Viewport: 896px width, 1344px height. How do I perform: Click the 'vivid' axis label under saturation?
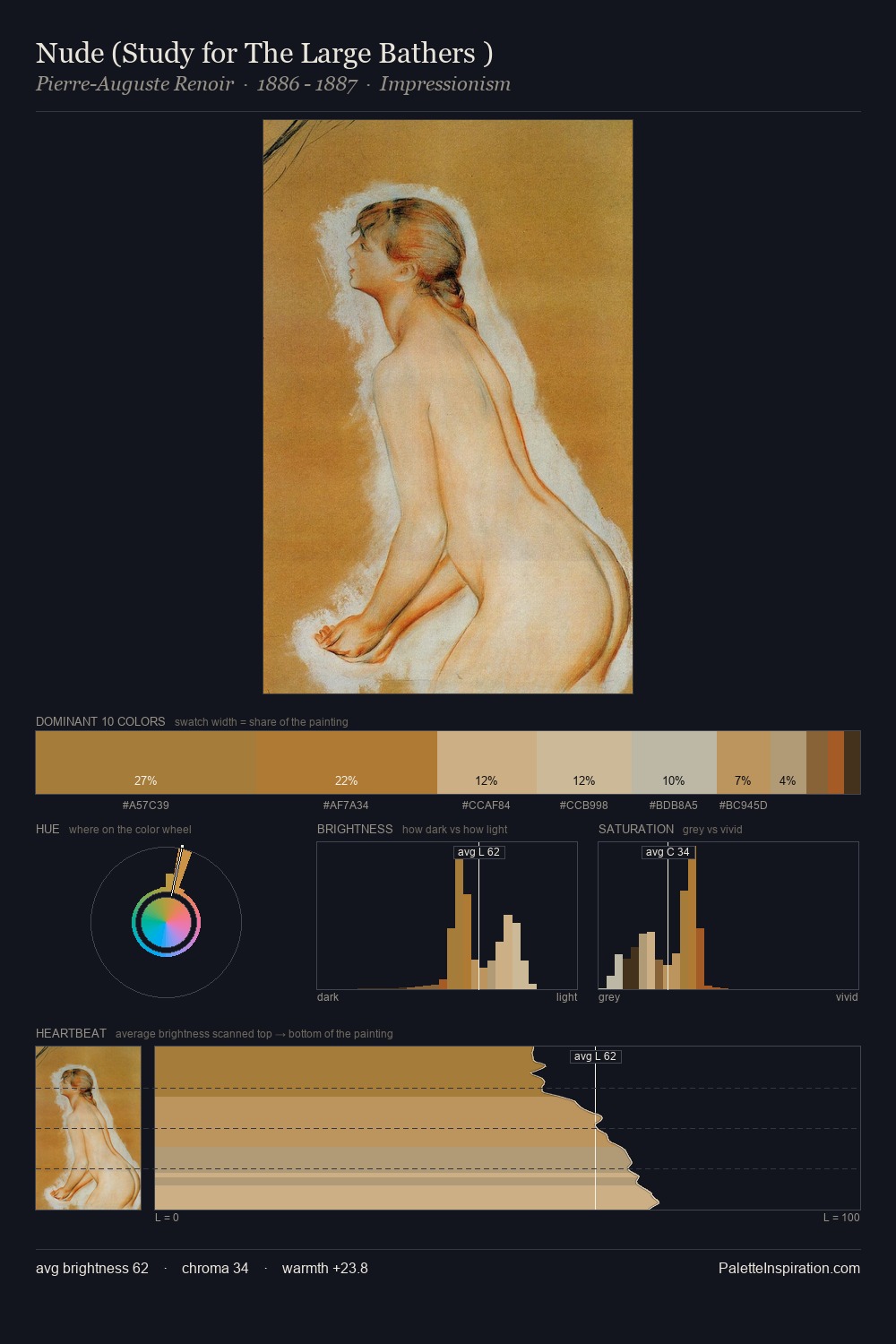(x=847, y=997)
